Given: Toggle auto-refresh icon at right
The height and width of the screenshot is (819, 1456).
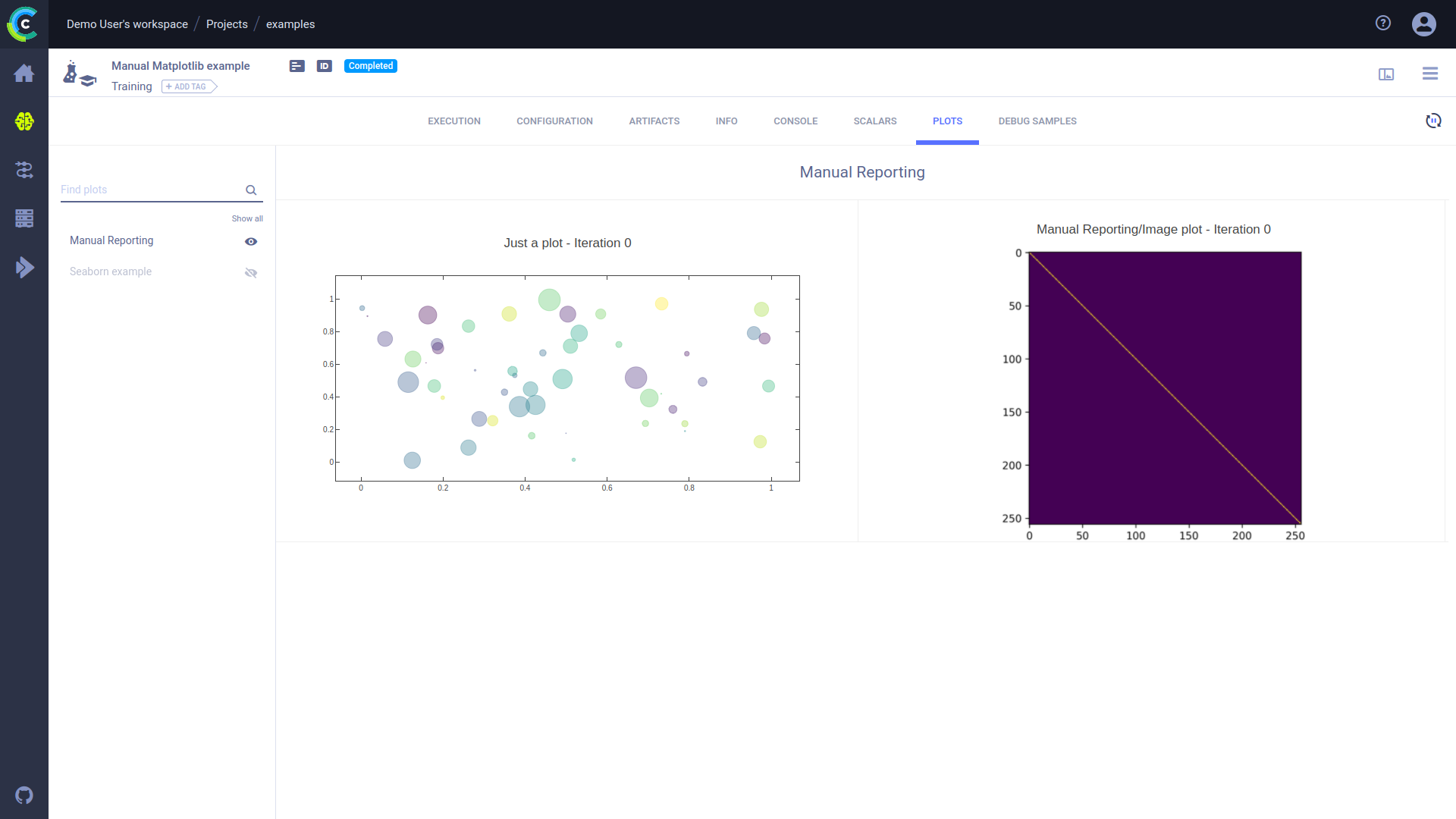Looking at the screenshot, I should coord(1432,121).
